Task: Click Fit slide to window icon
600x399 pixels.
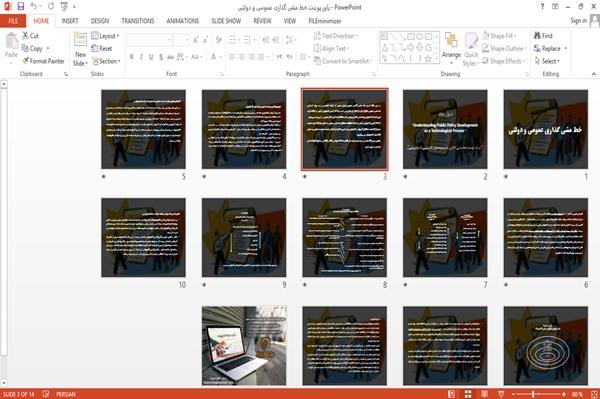Action: click(x=594, y=394)
